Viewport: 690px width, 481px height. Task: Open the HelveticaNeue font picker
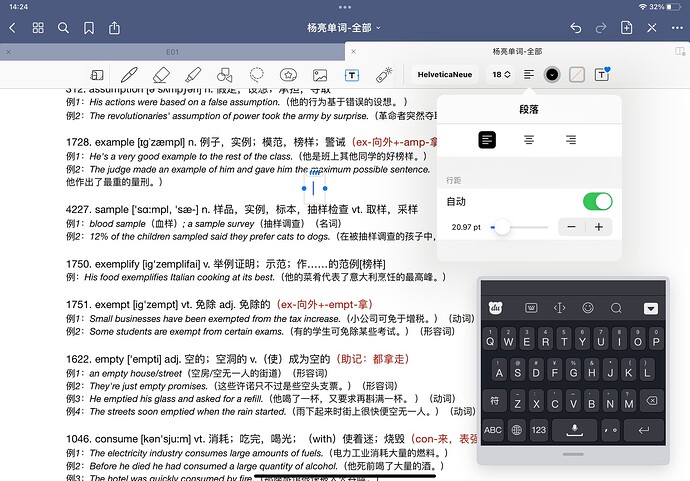pos(444,75)
